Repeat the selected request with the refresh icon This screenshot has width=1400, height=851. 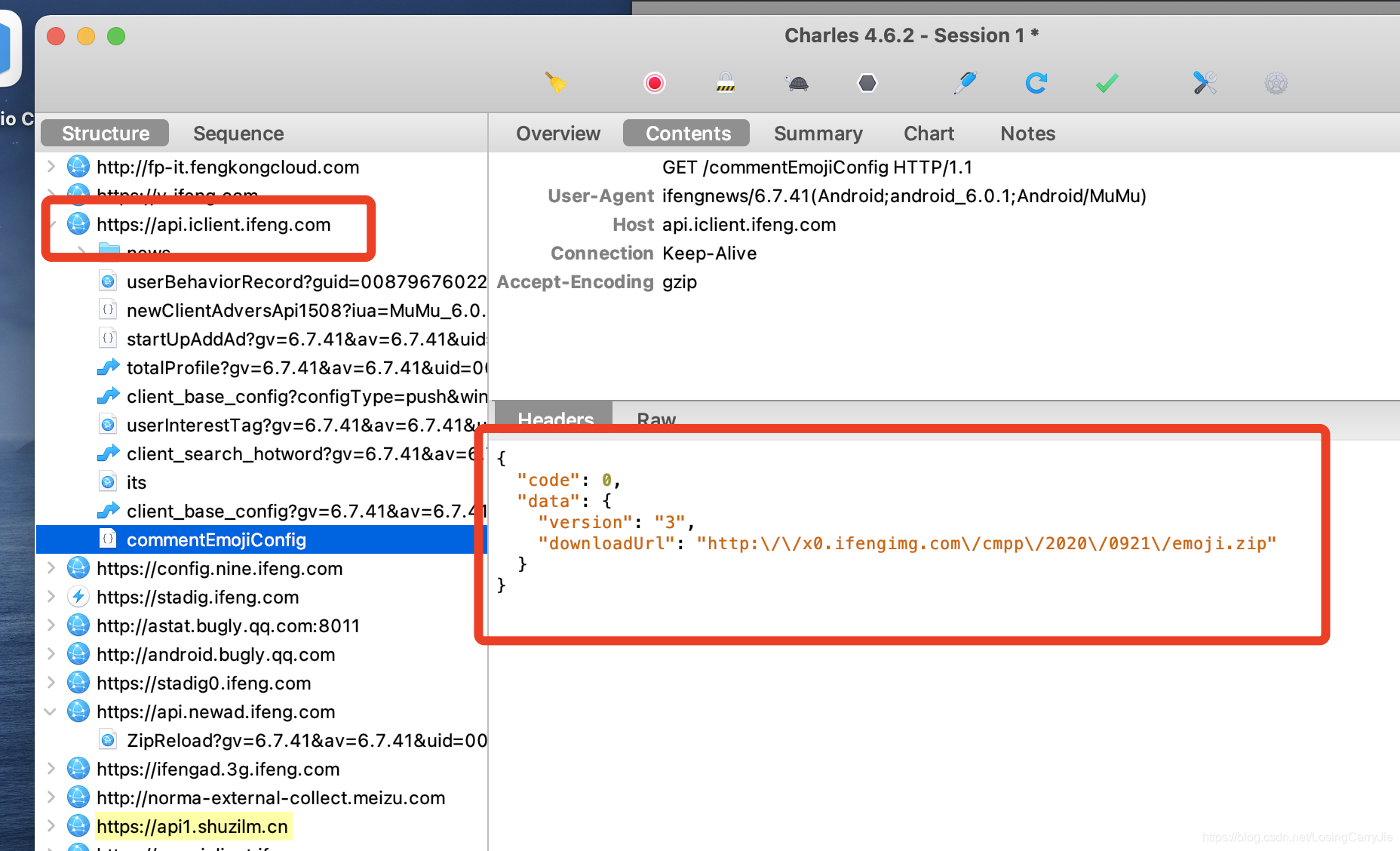1036,82
